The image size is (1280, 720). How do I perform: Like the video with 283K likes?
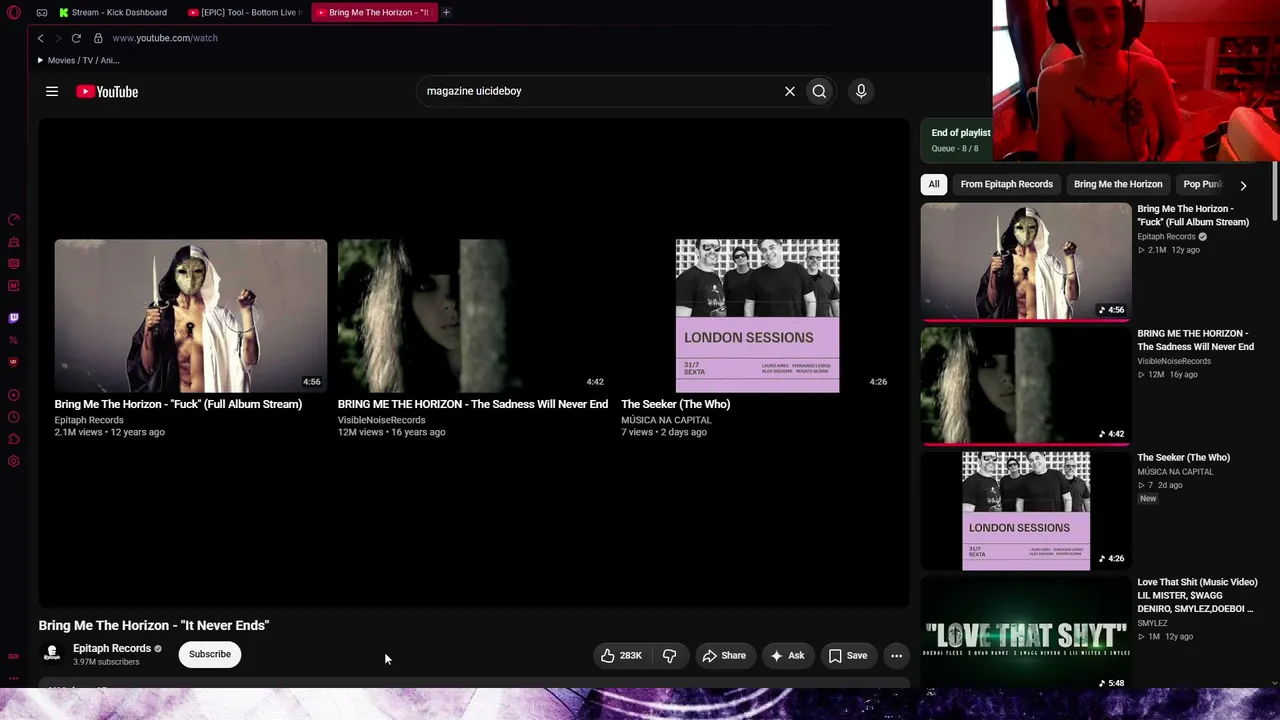click(x=621, y=656)
